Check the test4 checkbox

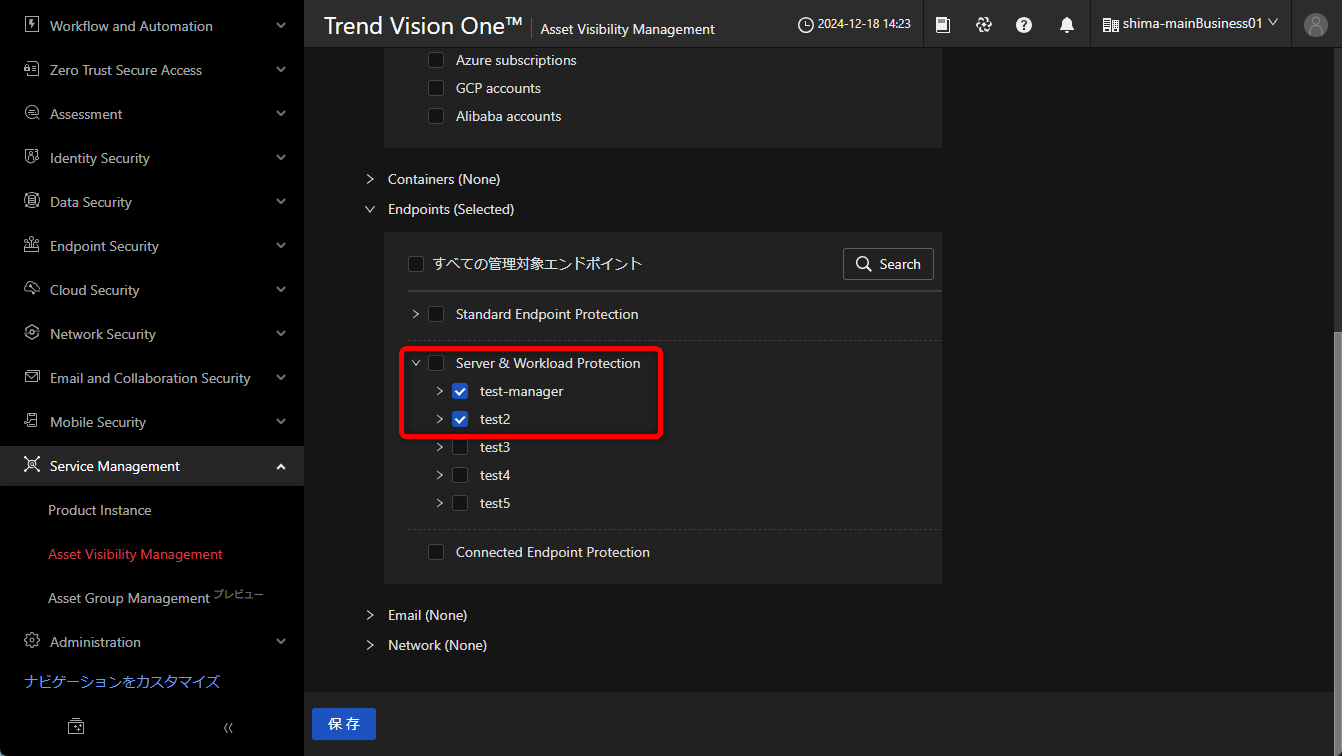tap(460, 475)
